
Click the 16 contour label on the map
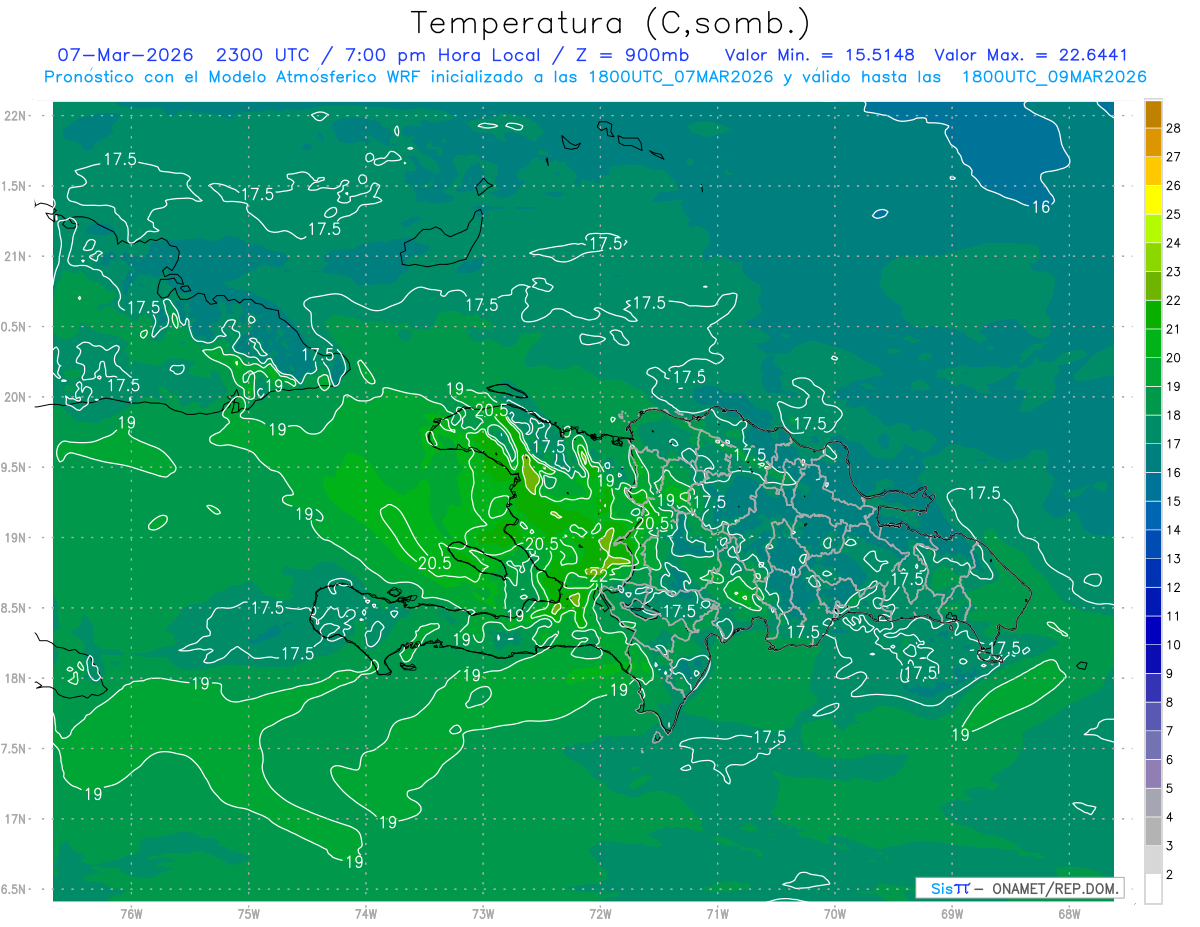(1041, 207)
